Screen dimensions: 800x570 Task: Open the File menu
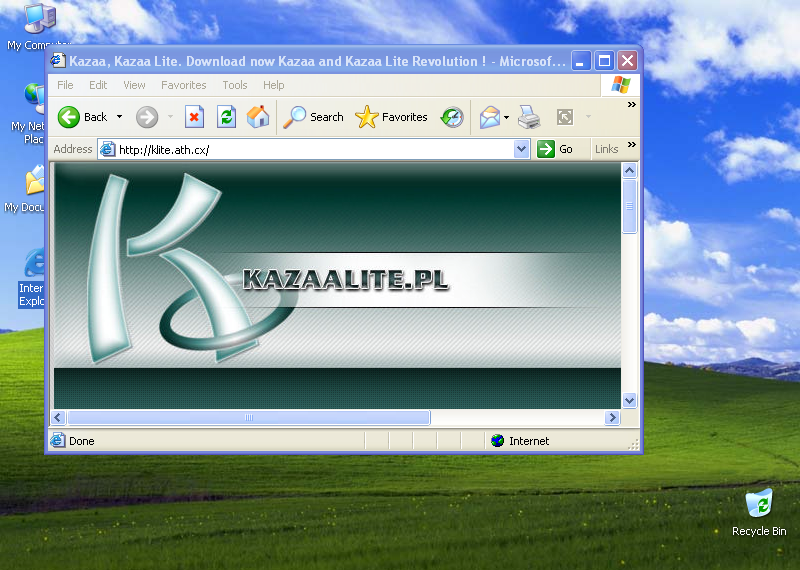(65, 85)
